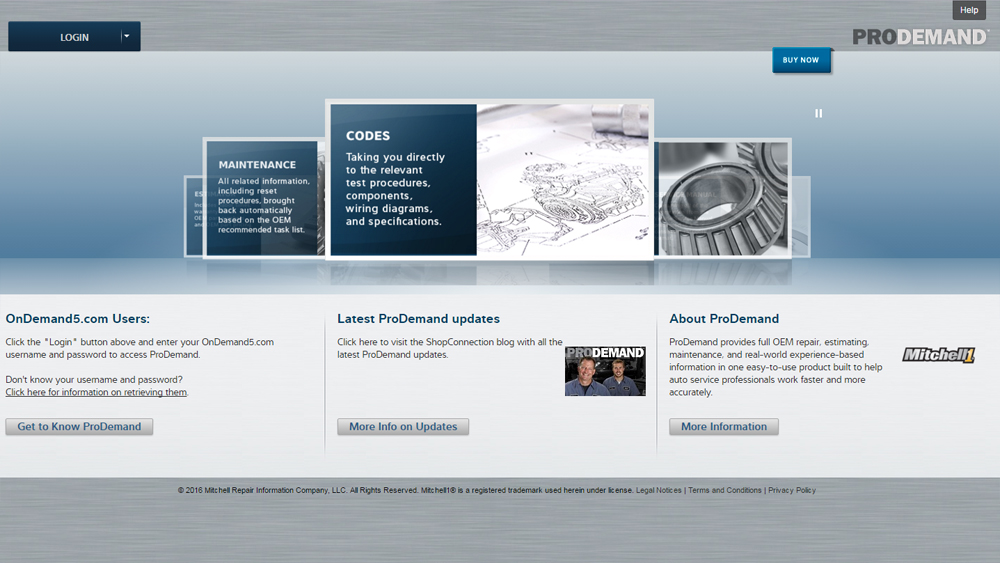
Task: Expand the LOGIN dropdown arrow
Action: coord(127,36)
